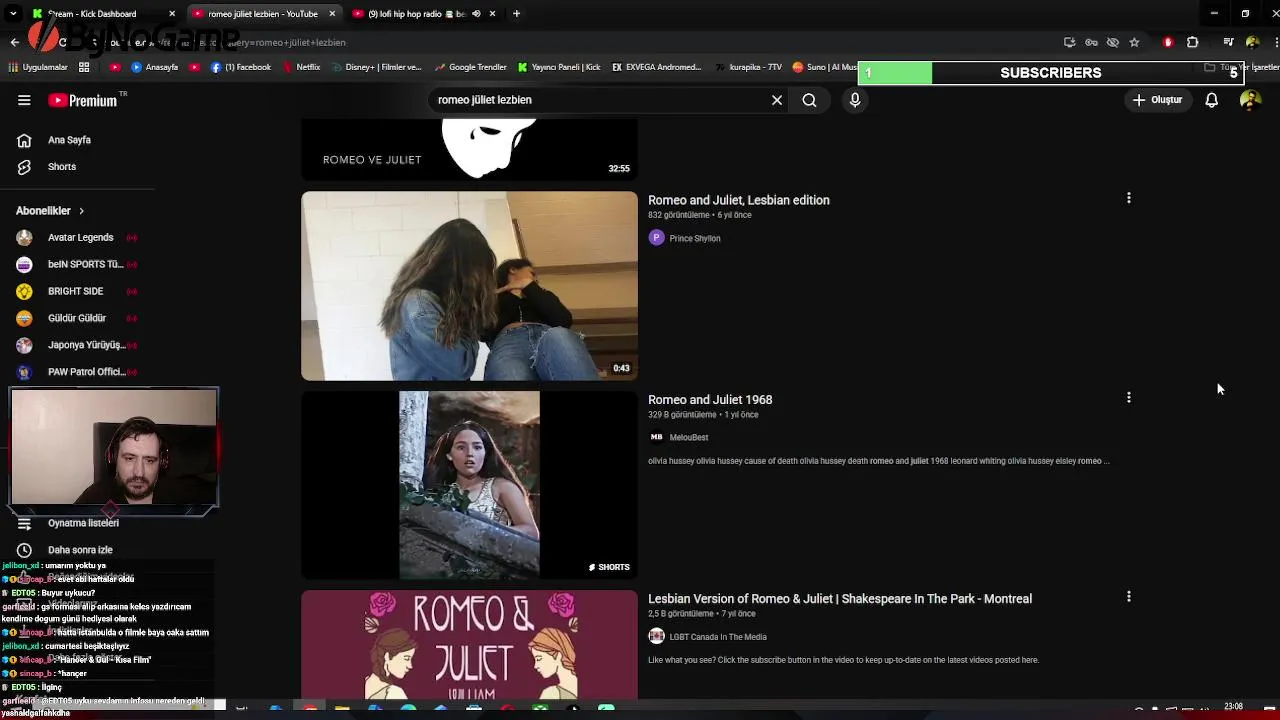Open Uygulamalar bookmark
The height and width of the screenshot is (720, 1280).
click(38, 67)
